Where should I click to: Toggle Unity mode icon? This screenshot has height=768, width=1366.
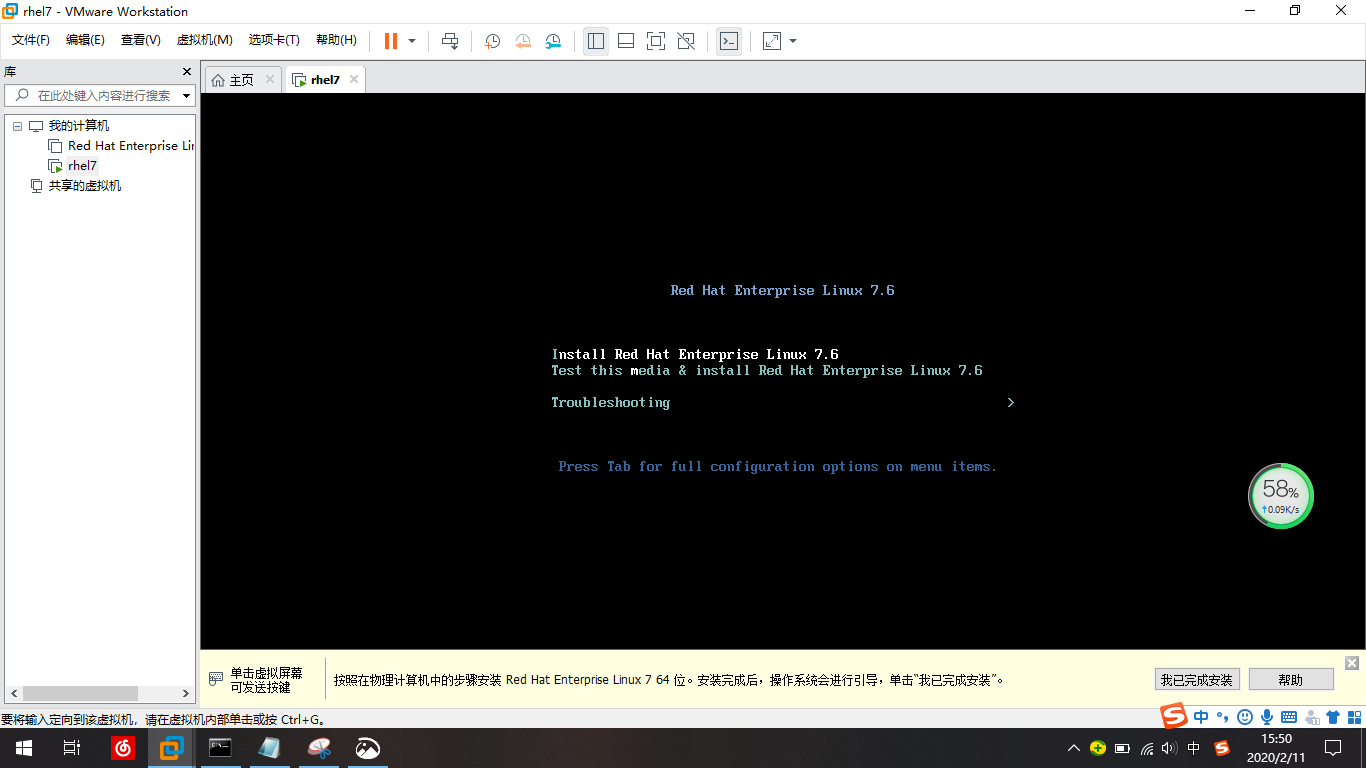[686, 41]
